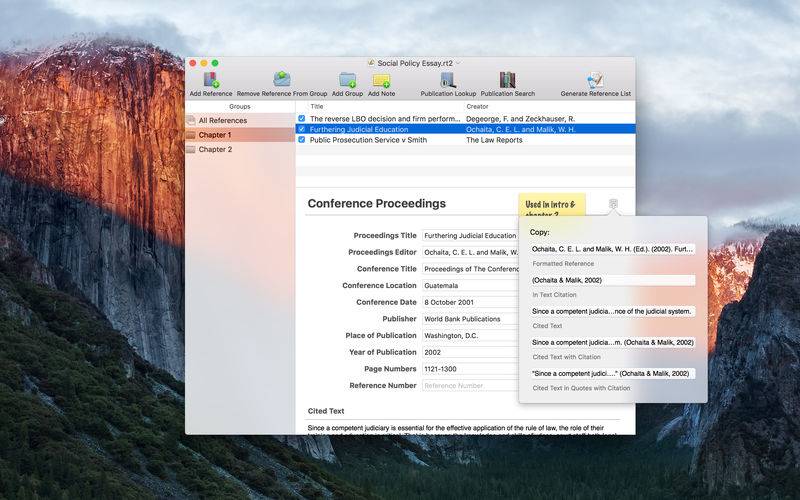The image size is (800, 500).
Task: Open the yellow 'Used in intro' sticky note
Action: 552,205
